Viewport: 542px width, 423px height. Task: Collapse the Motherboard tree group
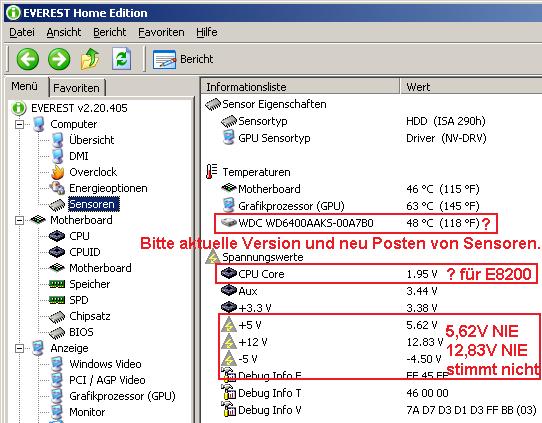click(x=20, y=220)
